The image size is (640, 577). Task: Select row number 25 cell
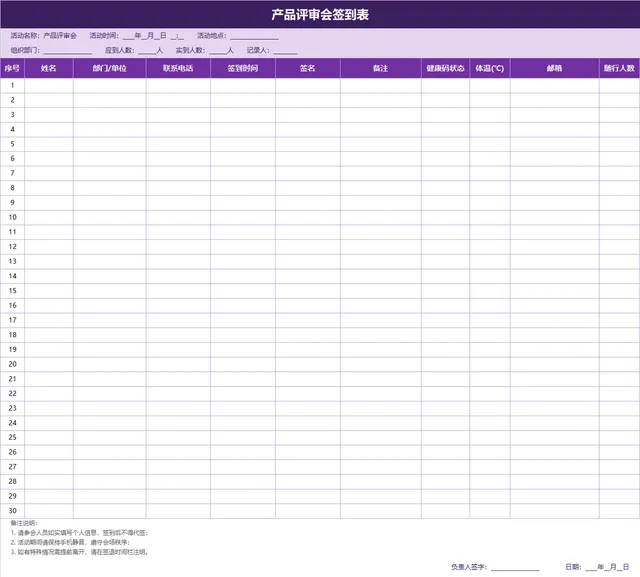pos(12,437)
